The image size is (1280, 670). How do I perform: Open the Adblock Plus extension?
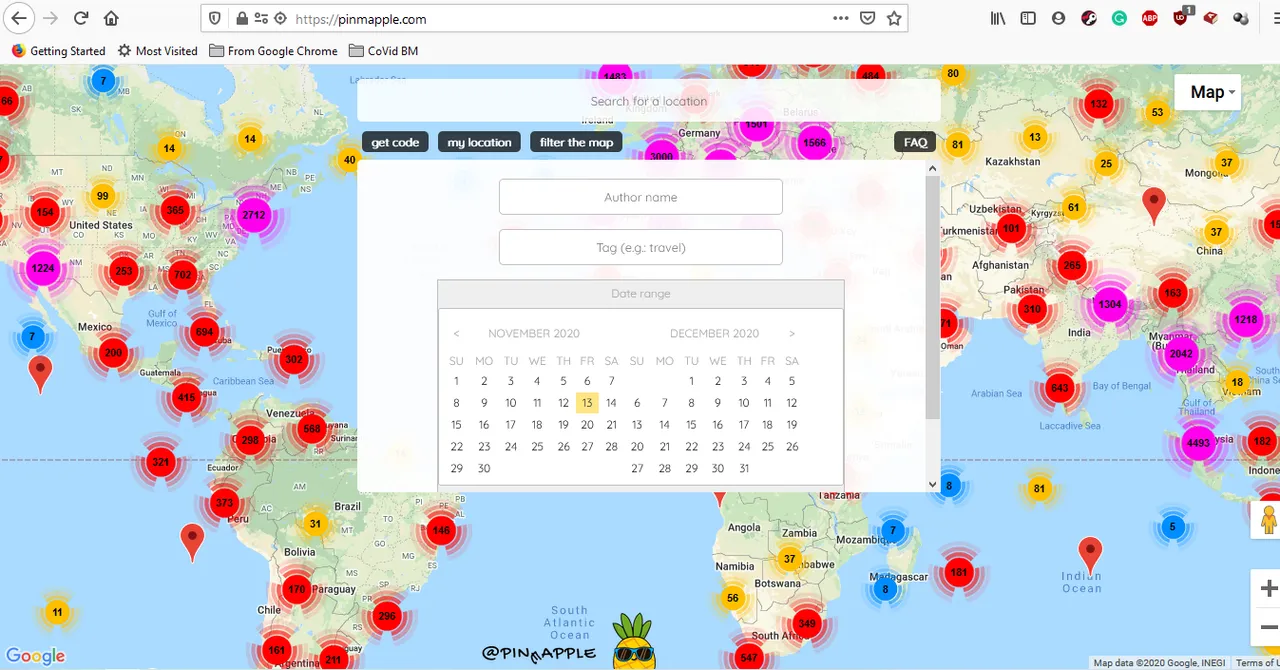tap(1150, 18)
